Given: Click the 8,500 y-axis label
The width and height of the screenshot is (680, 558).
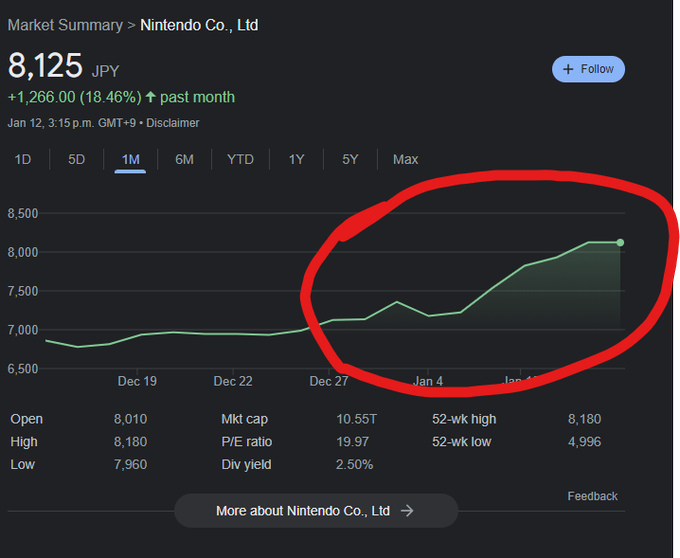Looking at the screenshot, I should coord(23,213).
